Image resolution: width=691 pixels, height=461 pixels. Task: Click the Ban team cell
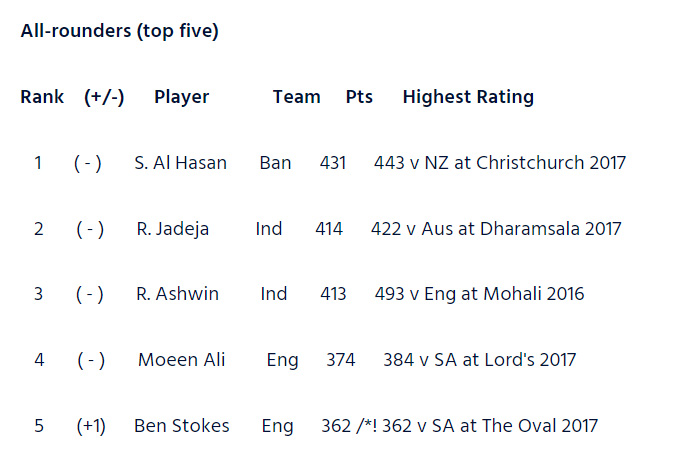tap(275, 162)
